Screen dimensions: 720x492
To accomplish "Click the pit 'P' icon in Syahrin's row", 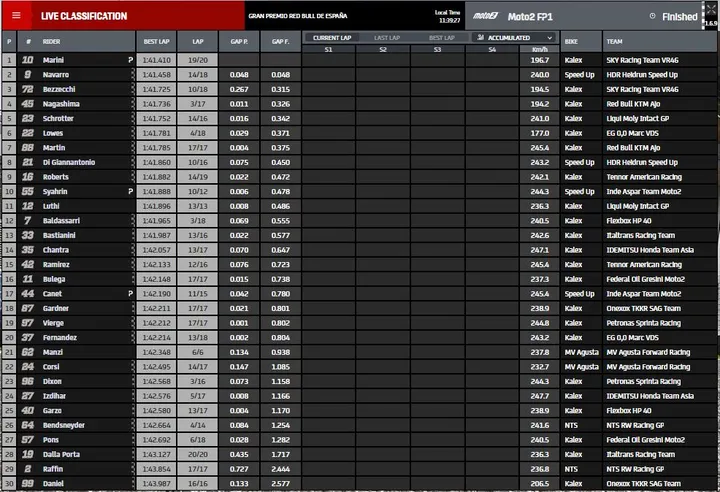I will click(130, 191).
